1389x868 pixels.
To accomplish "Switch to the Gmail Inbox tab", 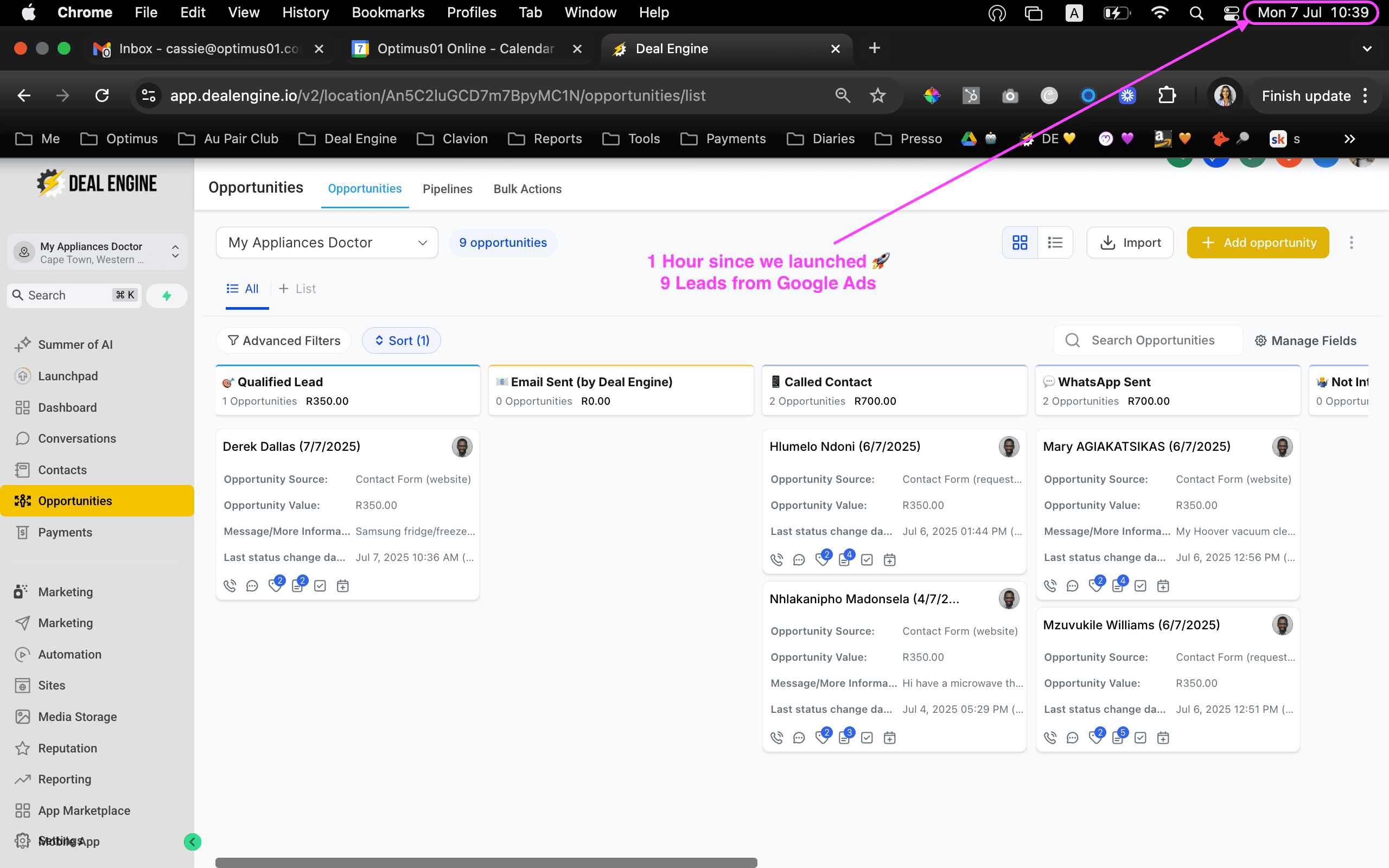I will (x=209, y=49).
